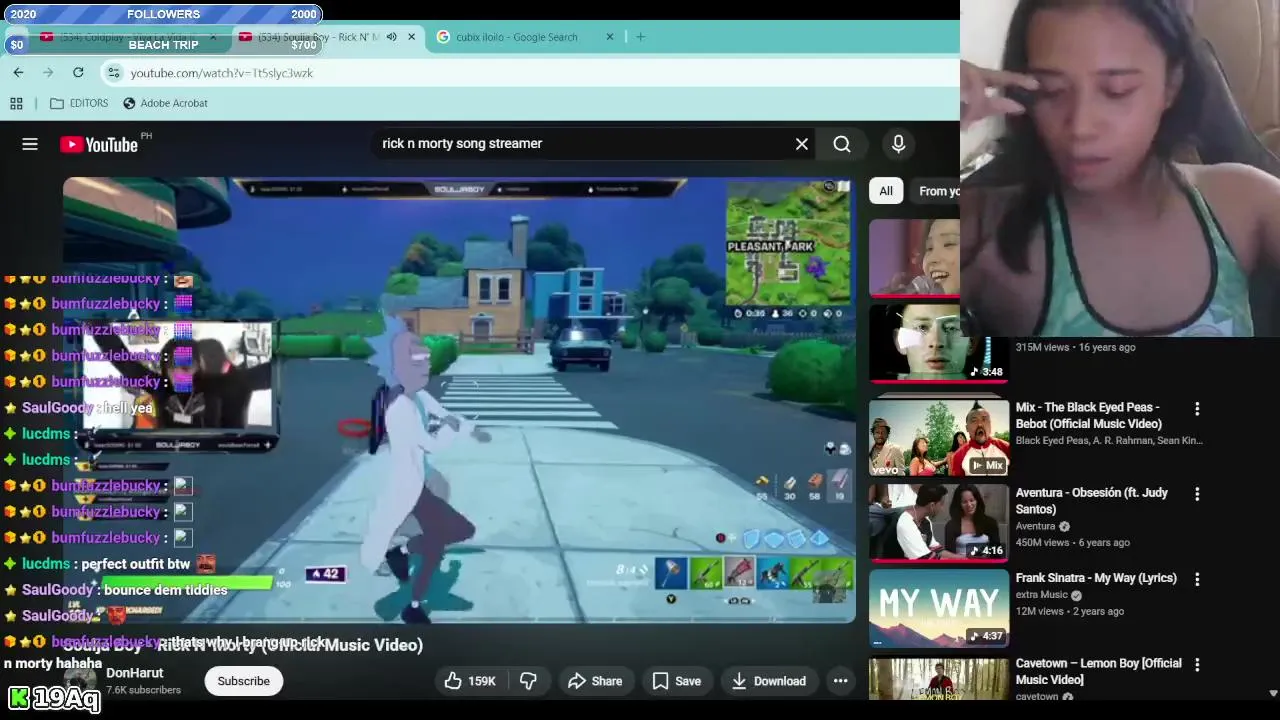Viewport: 1280px width, 720px height.
Task: Reload the YouTube page
Action: (78, 72)
